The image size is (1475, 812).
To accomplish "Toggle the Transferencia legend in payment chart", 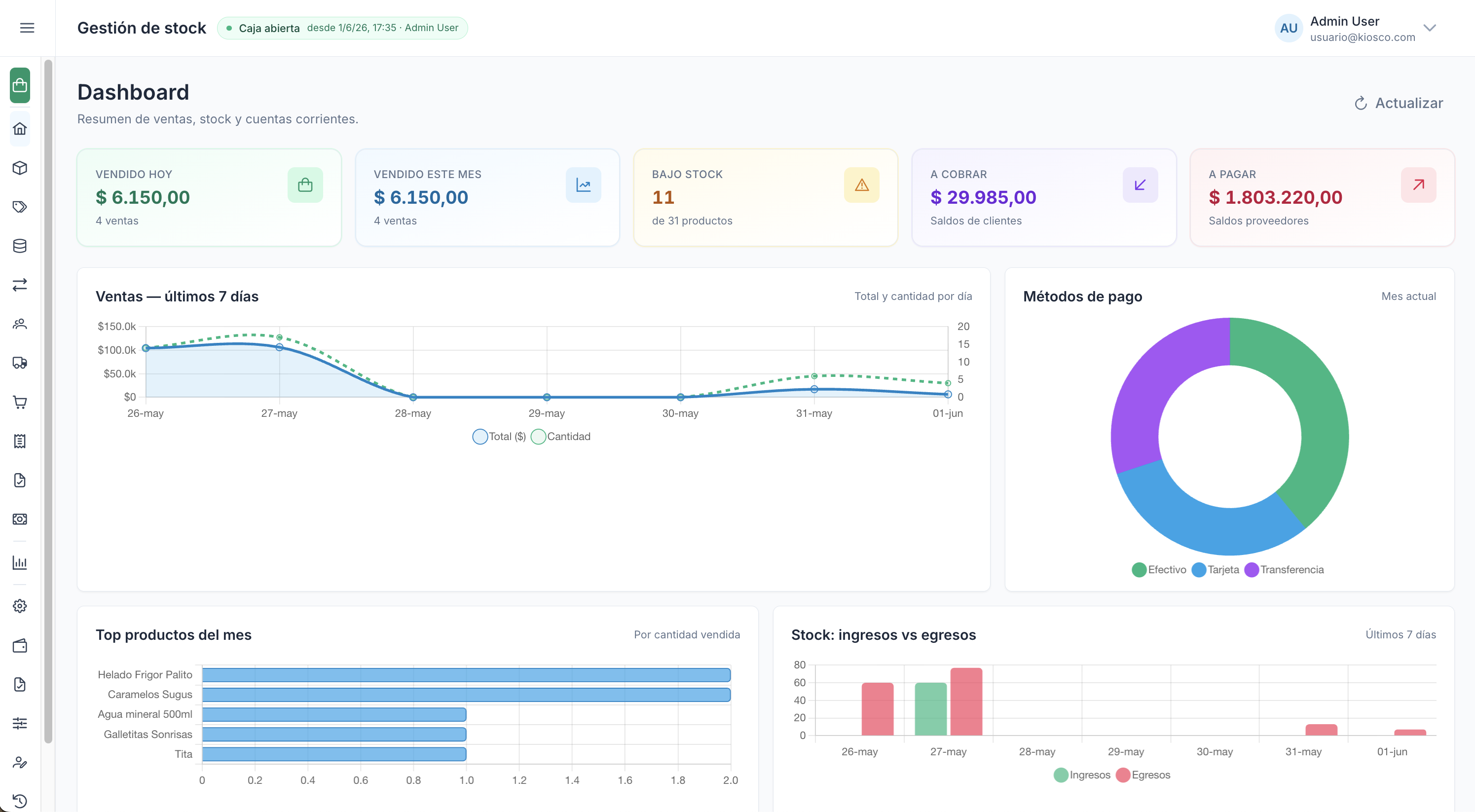I will tap(1284, 570).
